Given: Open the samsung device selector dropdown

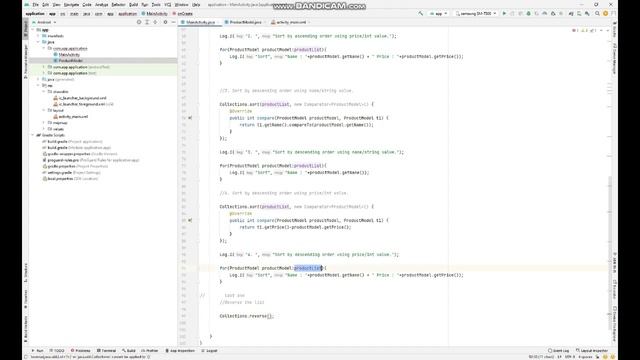Looking at the screenshot, I should pyautogui.click(x=476, y=13).
